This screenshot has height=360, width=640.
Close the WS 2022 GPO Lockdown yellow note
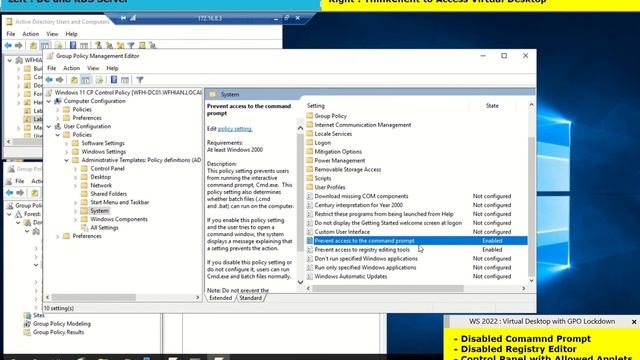634,322
